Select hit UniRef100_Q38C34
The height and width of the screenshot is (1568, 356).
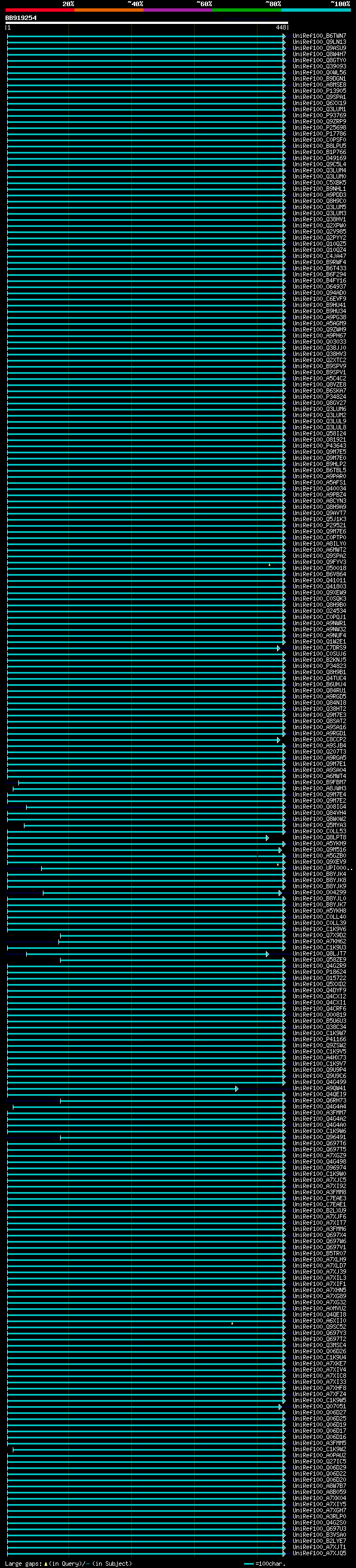(x=319, y=1027)
